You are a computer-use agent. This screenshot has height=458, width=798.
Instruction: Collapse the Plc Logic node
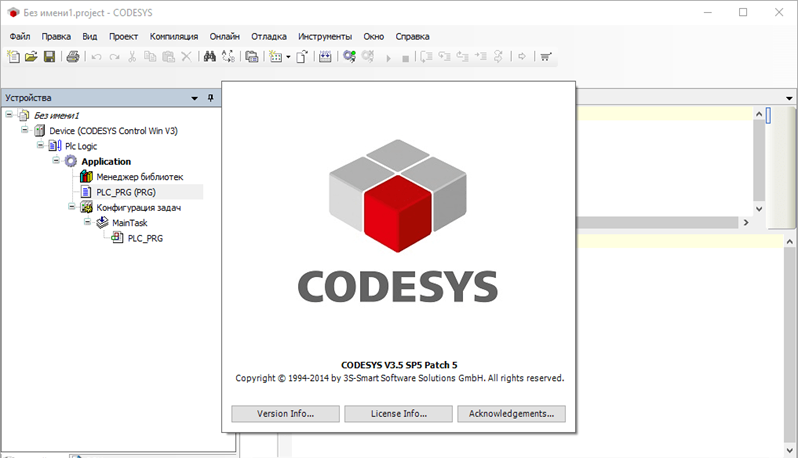pos(40,145)
